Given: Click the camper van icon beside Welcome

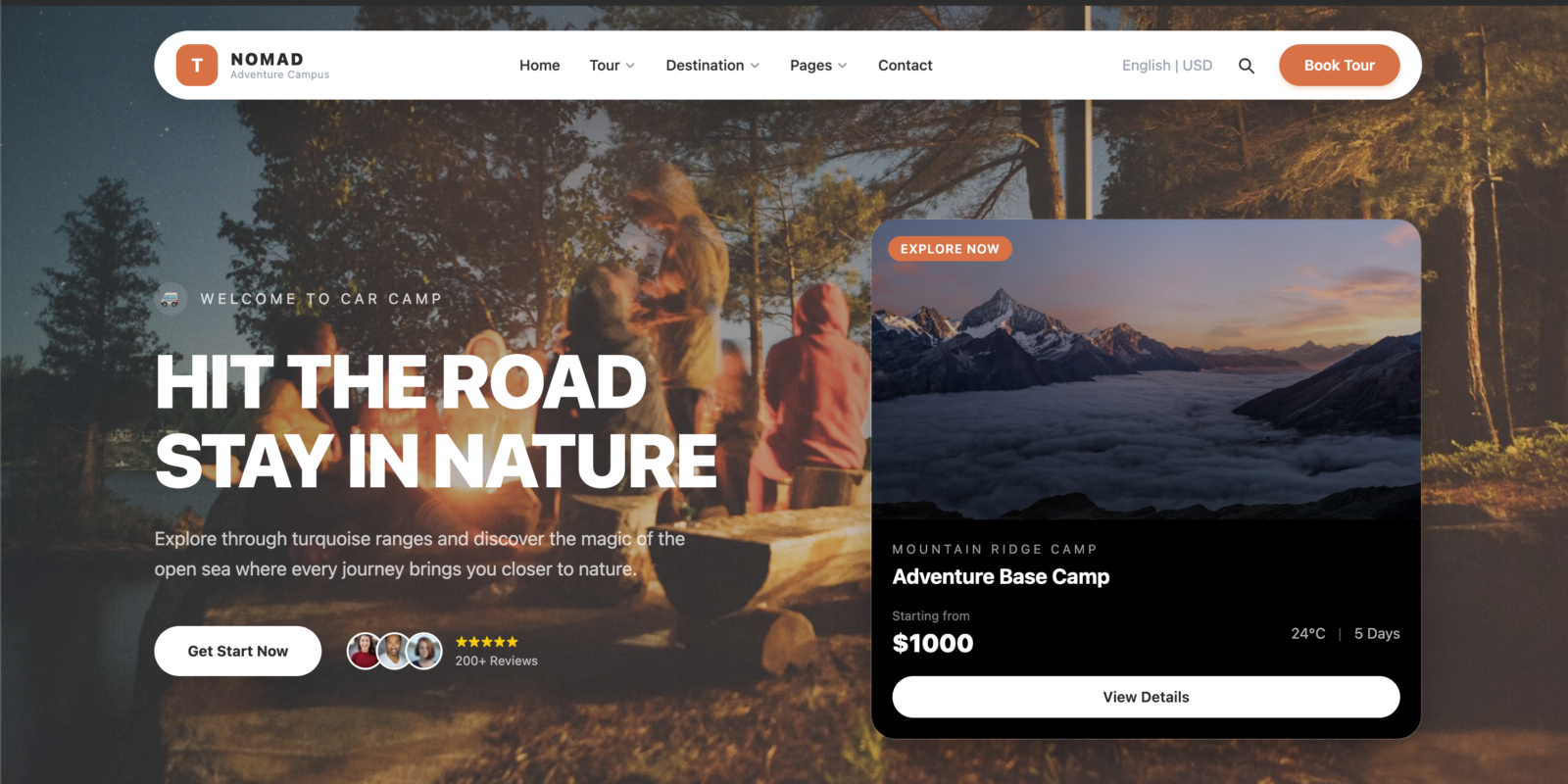Looking at the screenshot, I should tap(171, 299).
